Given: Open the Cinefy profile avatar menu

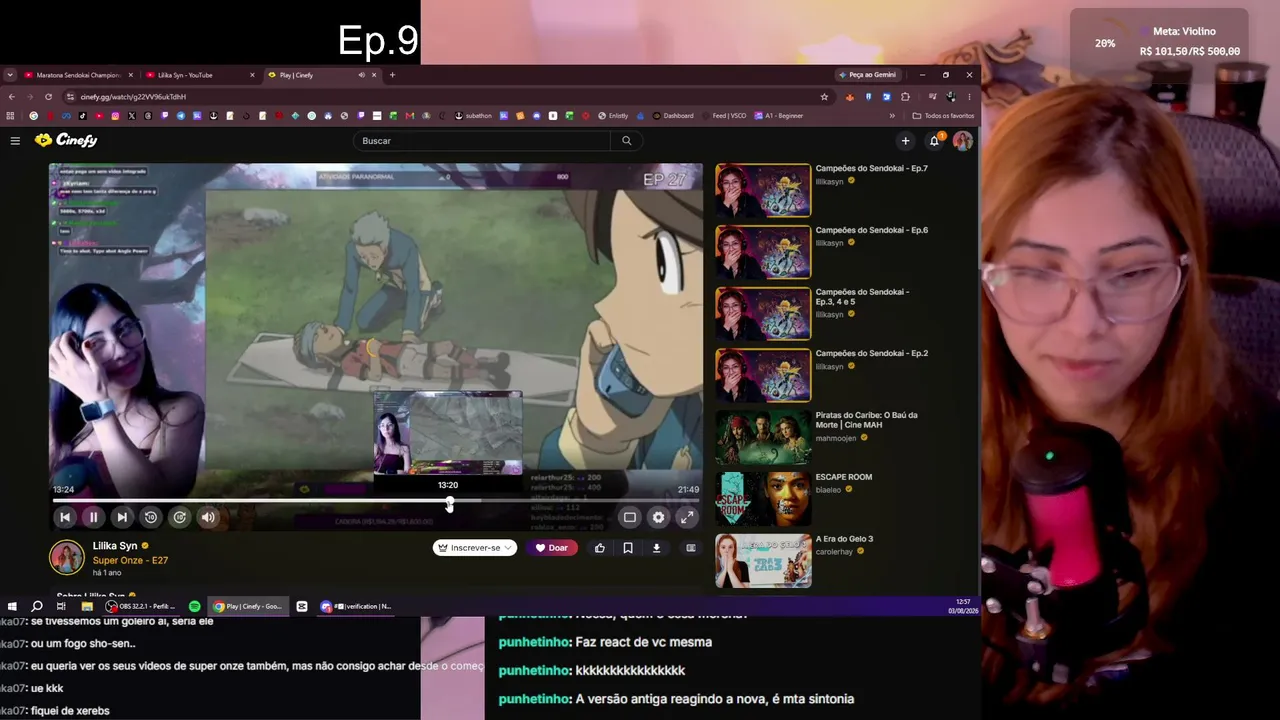Looking at the screenshot, I should tap(963, 141).
